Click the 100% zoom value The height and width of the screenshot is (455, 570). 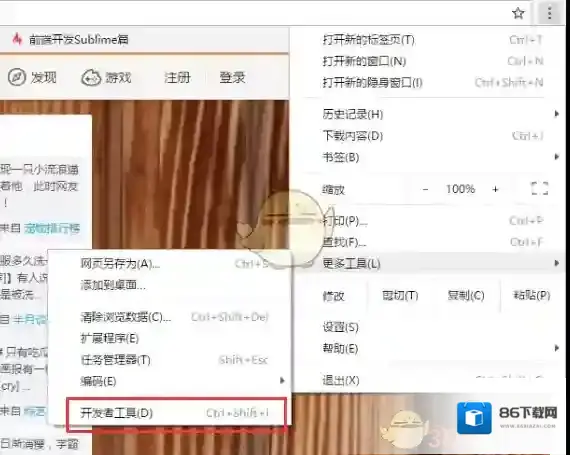pyautogui.click(x=461, y=189)
